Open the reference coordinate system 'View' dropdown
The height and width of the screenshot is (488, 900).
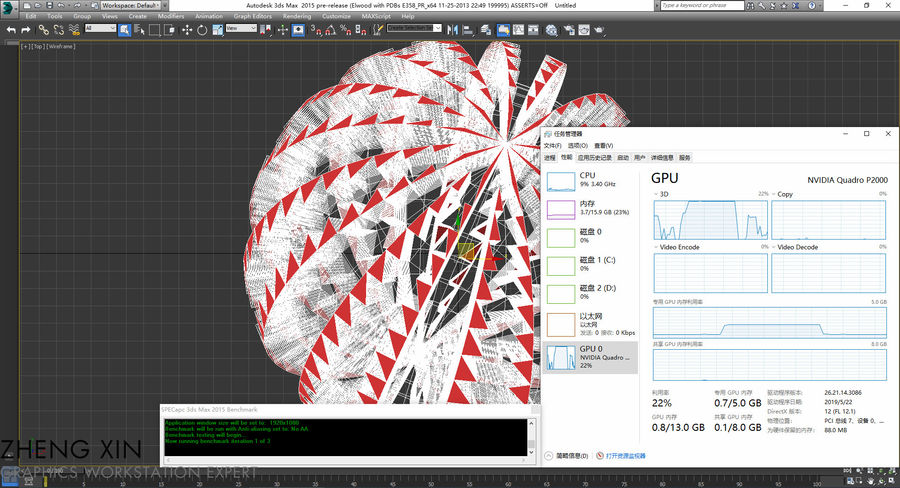point(241,28)
